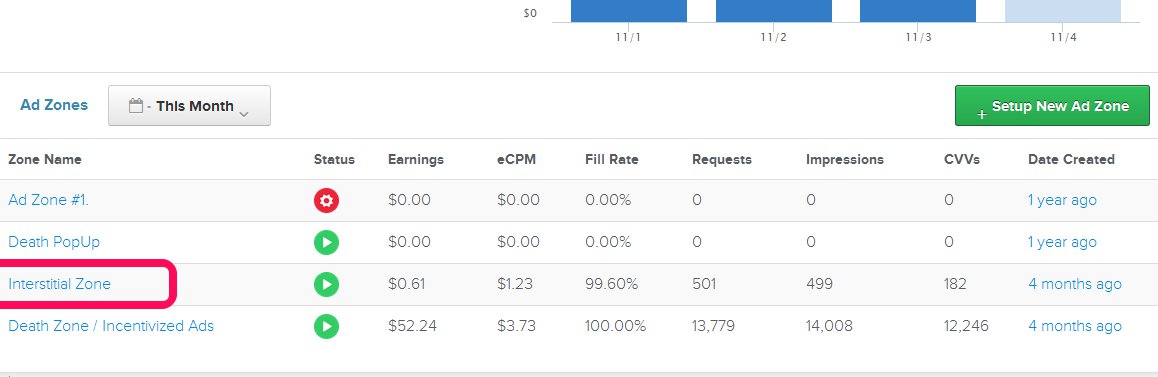Click the Status column header
Image resolution: width=1158 pixels, height=377 pixels.
[x=335, y=160]
